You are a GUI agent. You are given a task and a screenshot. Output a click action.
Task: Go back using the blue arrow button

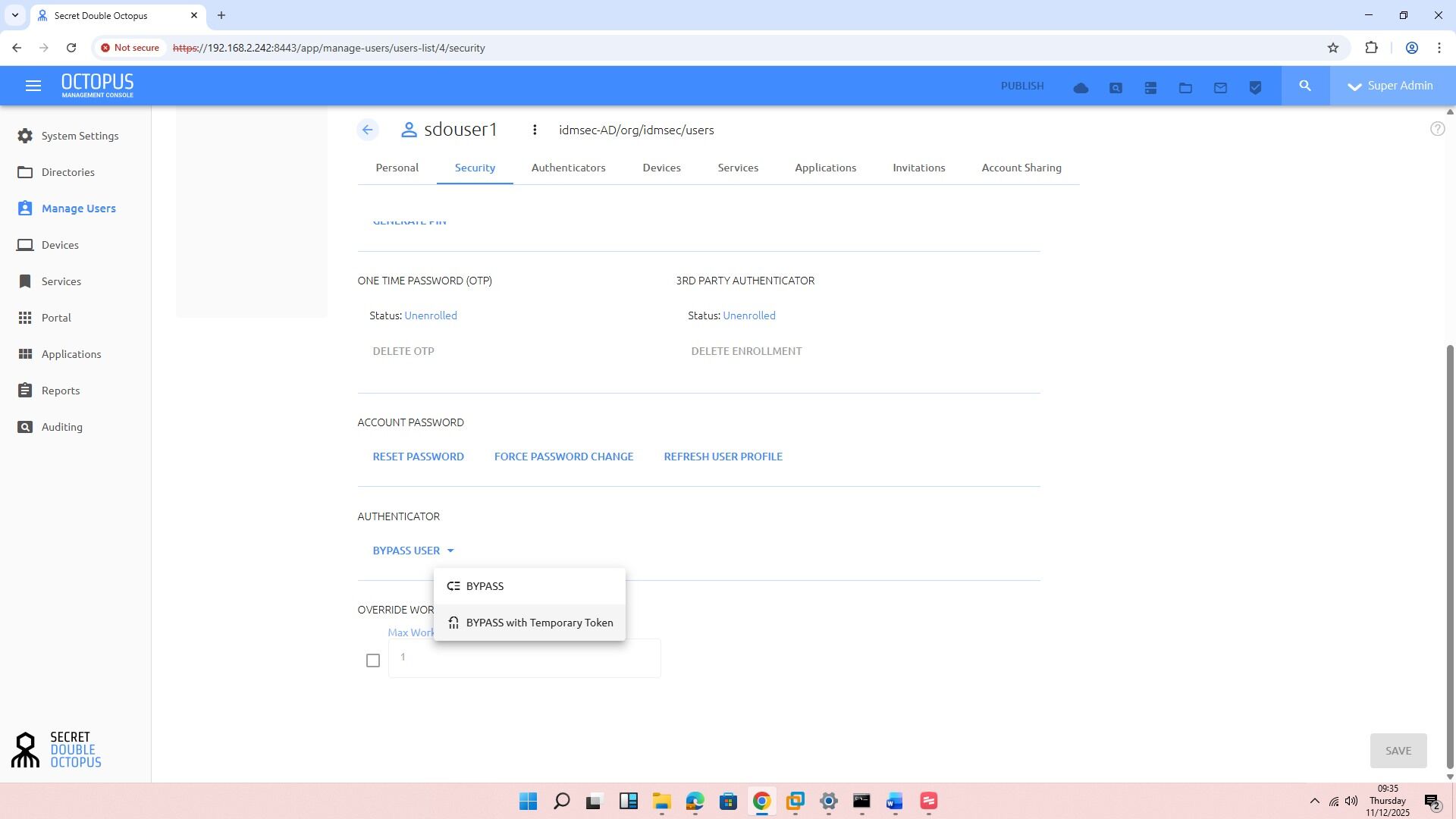pyautogui.click(x=368, y=130)
